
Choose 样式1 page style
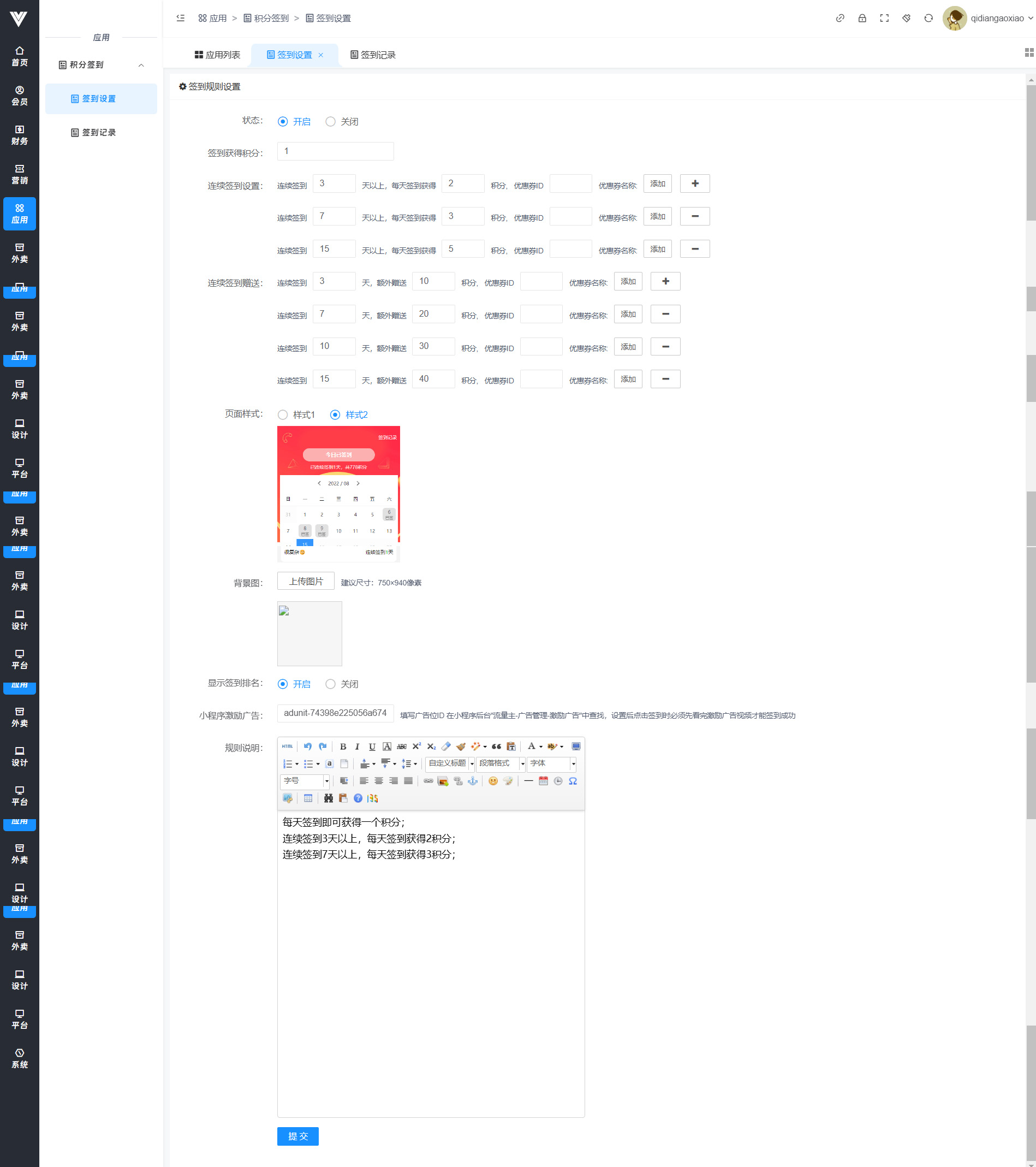283,415
